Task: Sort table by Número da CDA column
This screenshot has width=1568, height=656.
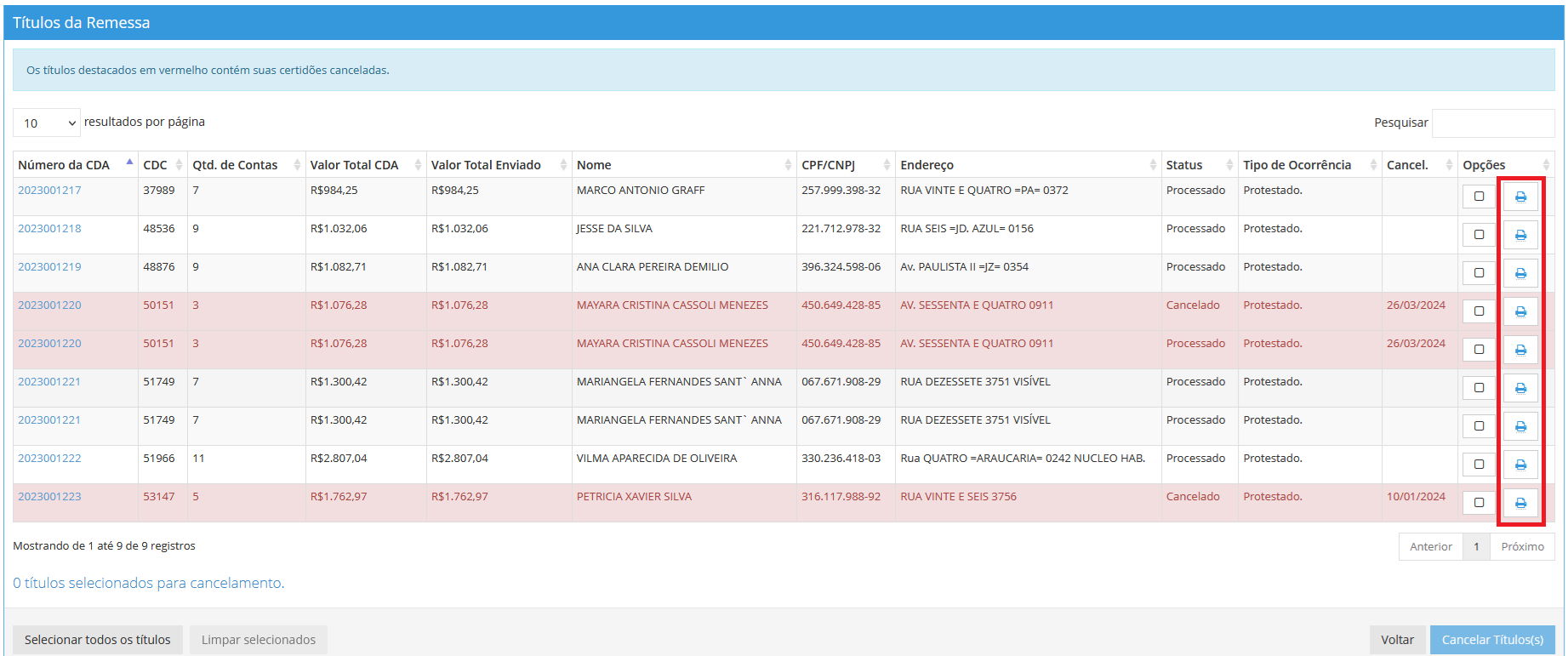Action: coord(64,165)
